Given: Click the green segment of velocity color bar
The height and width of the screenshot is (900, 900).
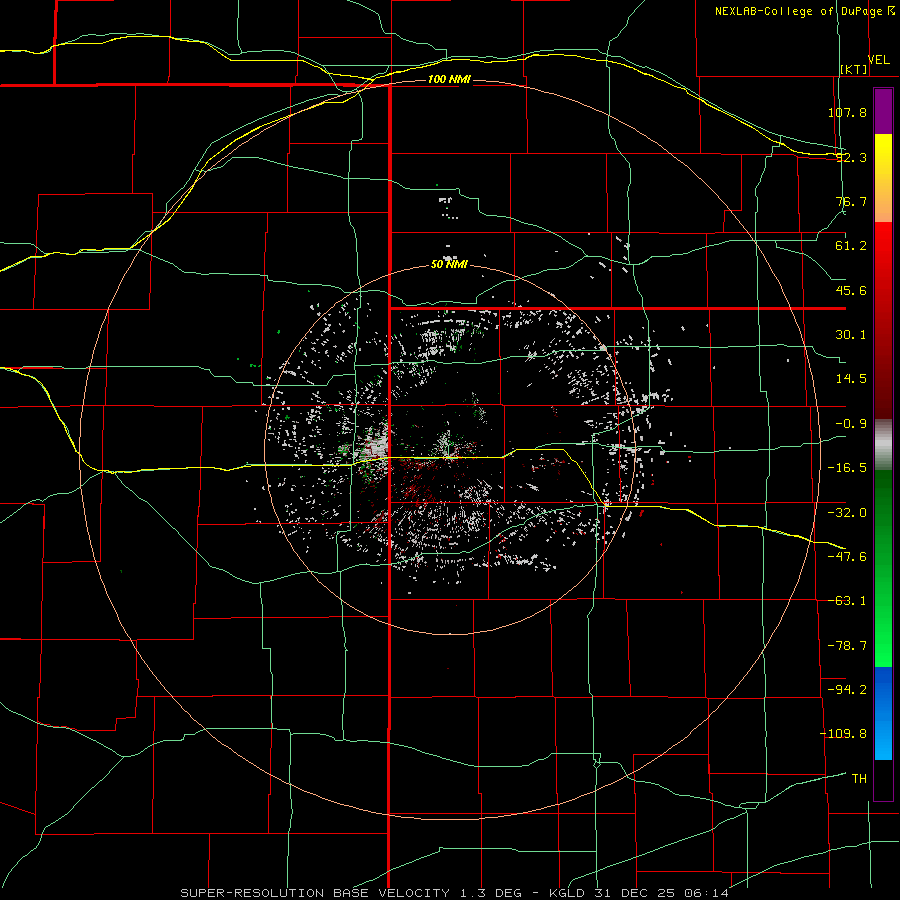Looking at the screenshot, I should coord(883,568).
